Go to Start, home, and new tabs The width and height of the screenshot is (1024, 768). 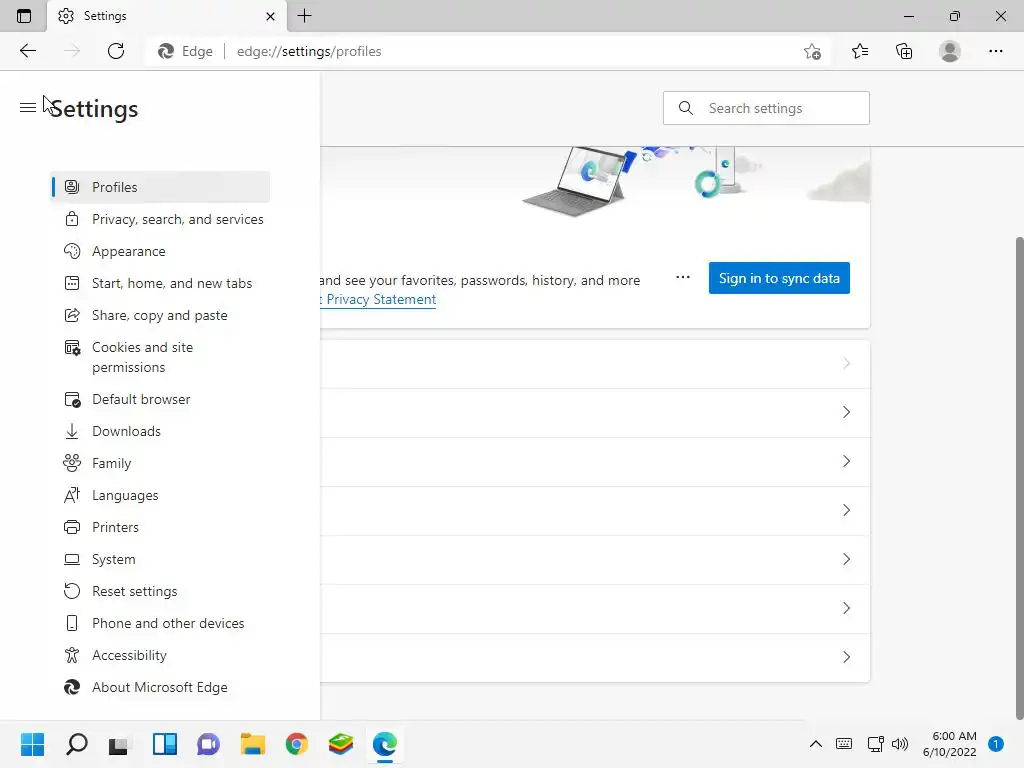click(x=160, y=283)
